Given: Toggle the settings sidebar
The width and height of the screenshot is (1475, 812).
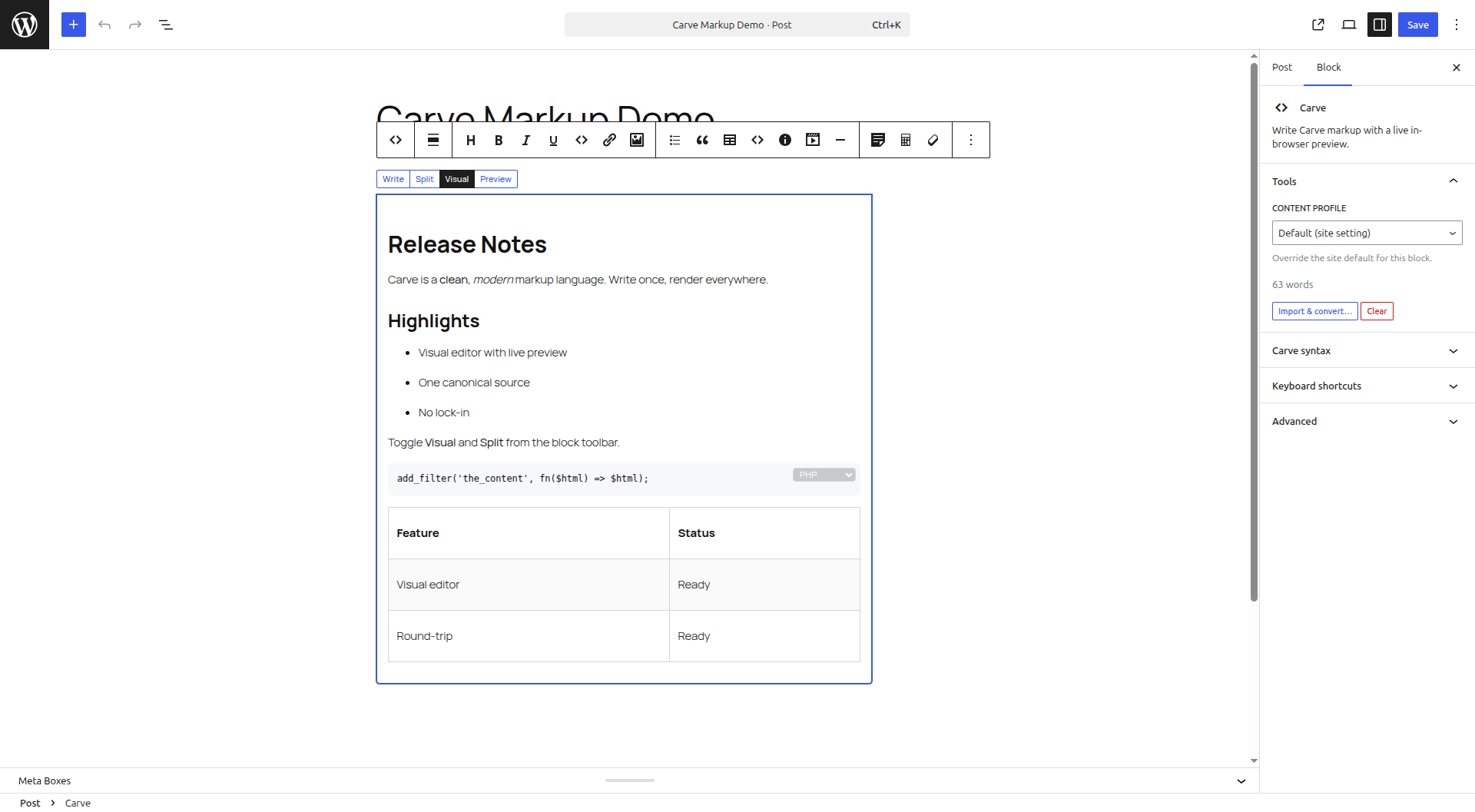Looking at the screenshot, I should coord(1380,25).
